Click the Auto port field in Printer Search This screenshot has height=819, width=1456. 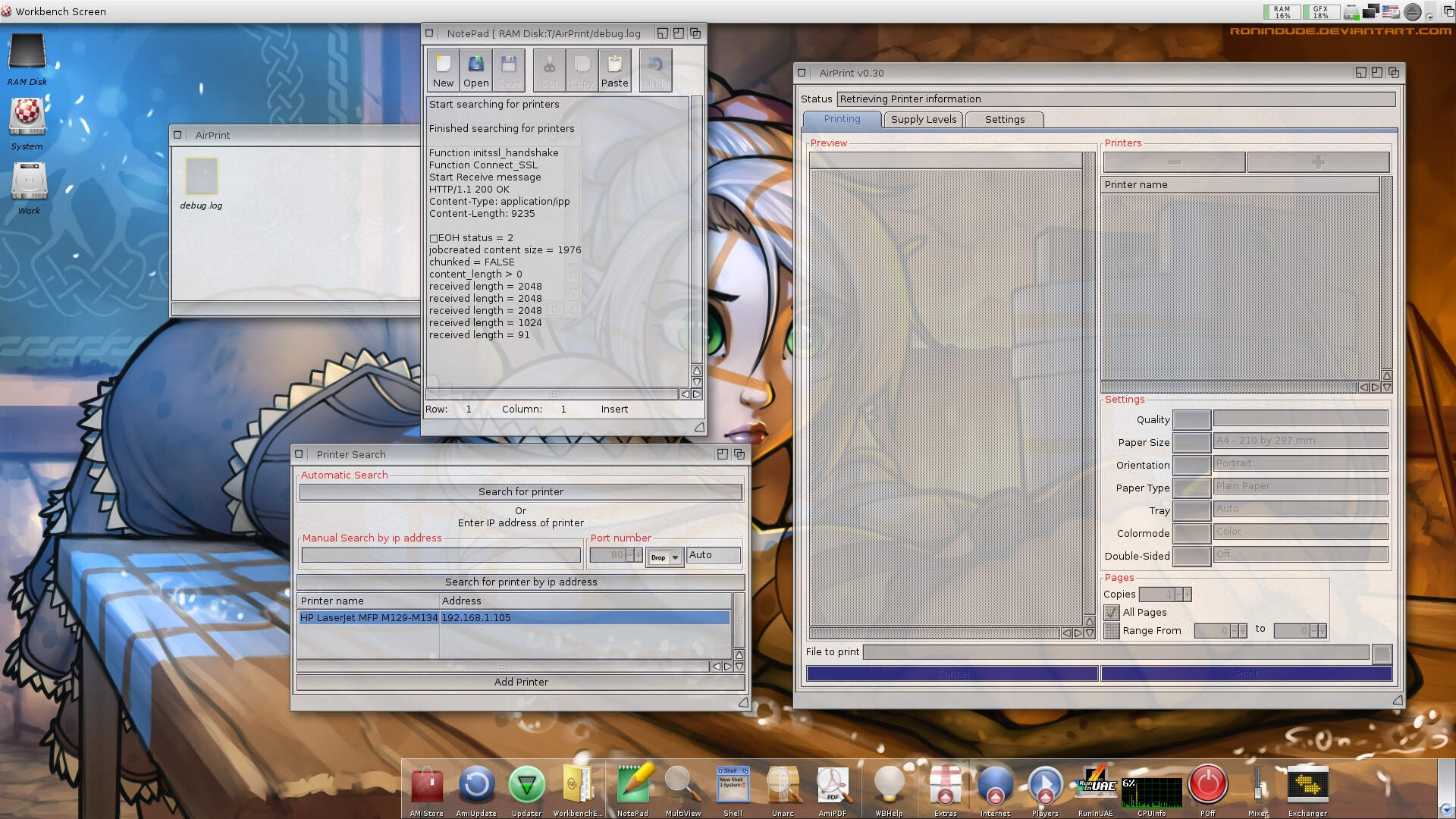(x=713, y=555)
